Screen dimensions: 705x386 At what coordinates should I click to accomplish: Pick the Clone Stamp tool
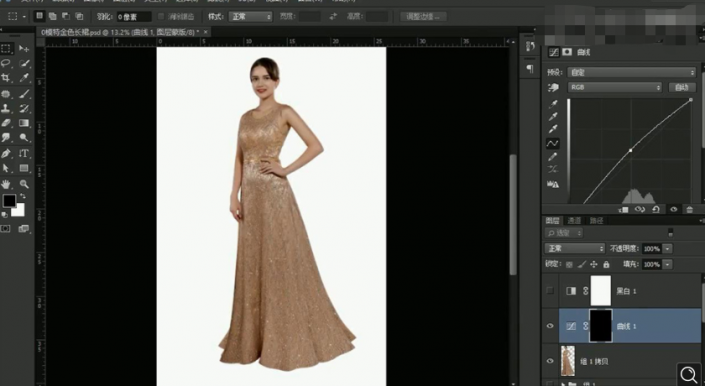[6, 108]
